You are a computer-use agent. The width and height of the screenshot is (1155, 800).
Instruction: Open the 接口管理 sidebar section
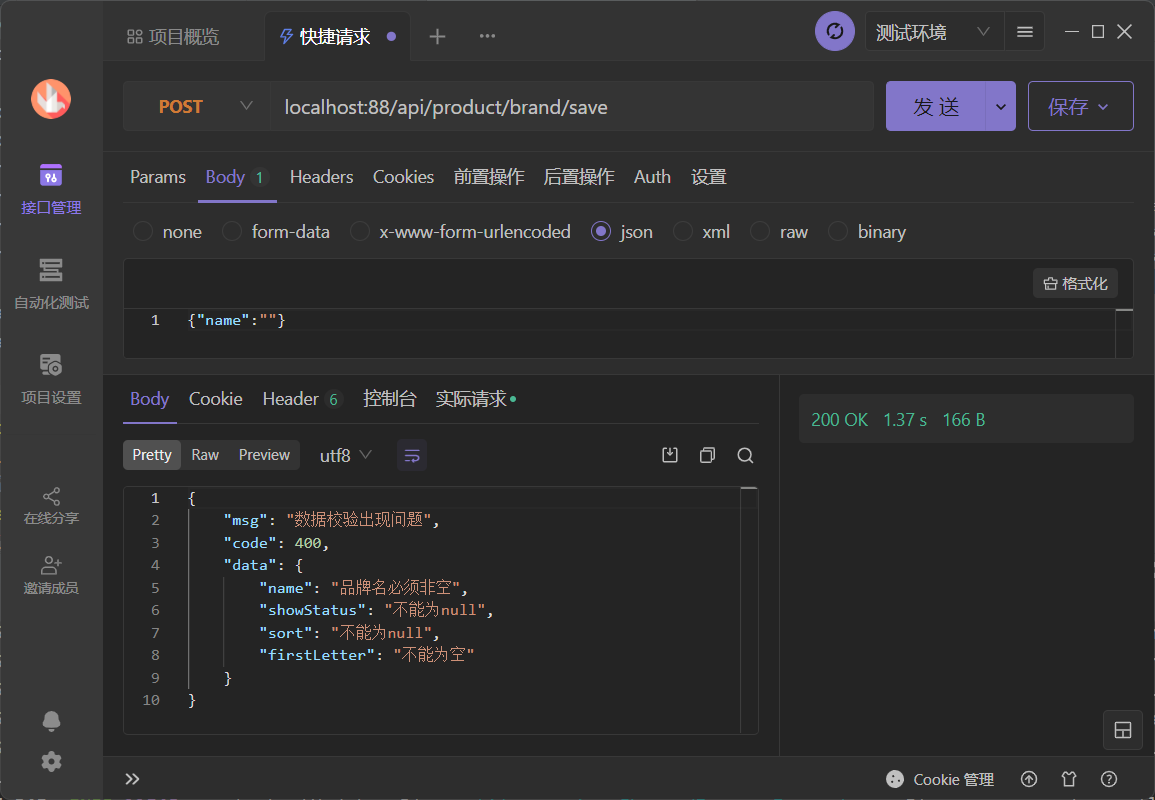tap(51, 189)
